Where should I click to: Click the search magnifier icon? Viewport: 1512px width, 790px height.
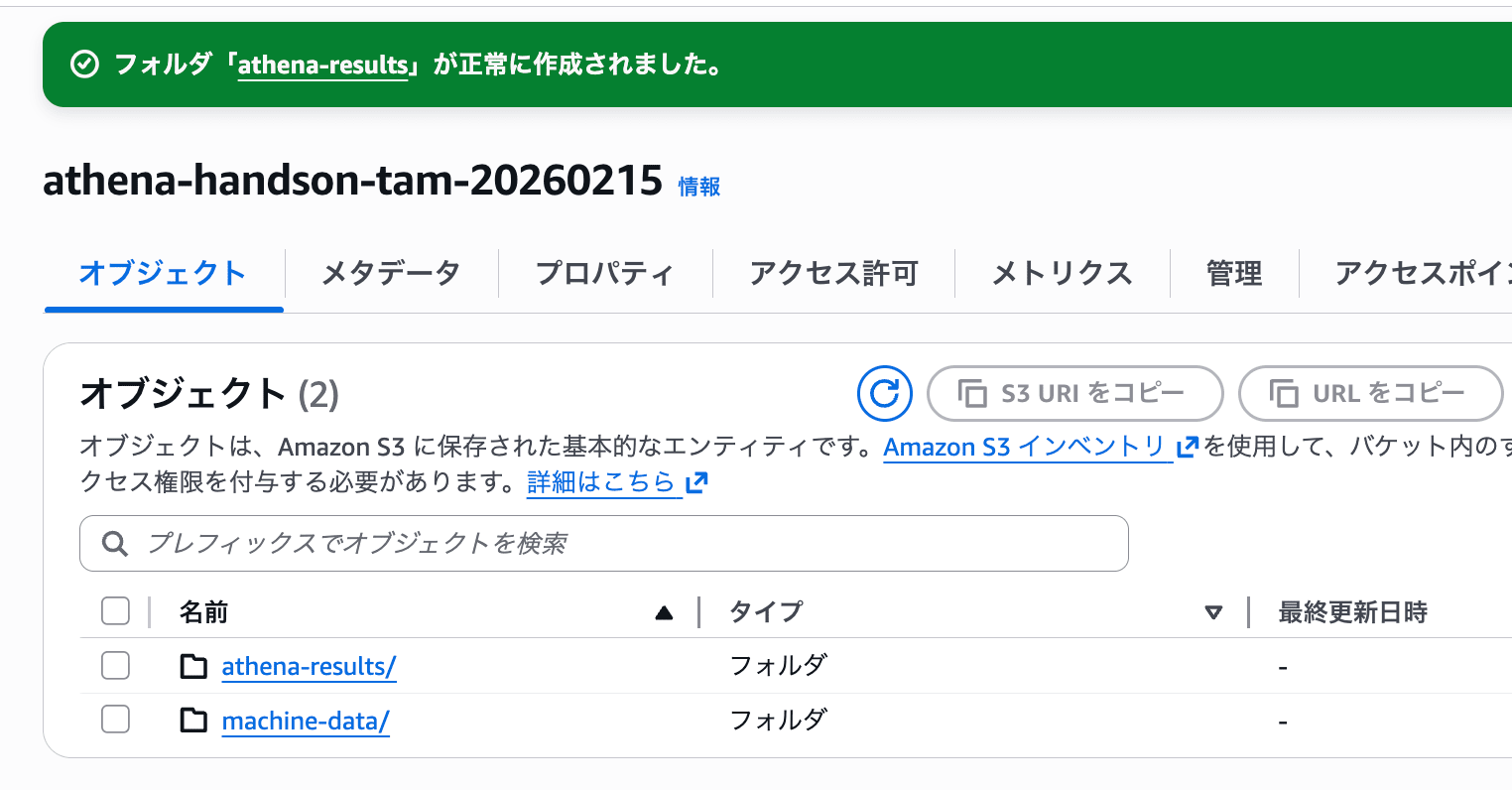pos(115,544)
